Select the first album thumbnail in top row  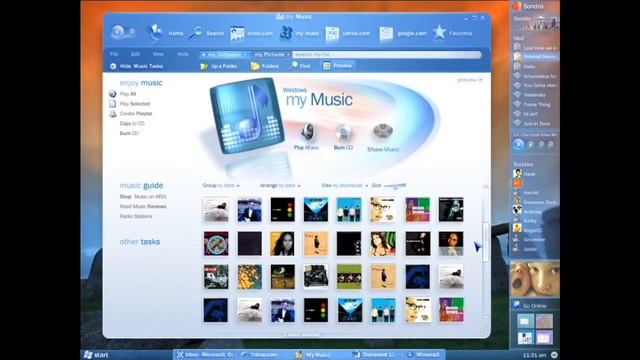pyautogui.click(x=216, y=209)
